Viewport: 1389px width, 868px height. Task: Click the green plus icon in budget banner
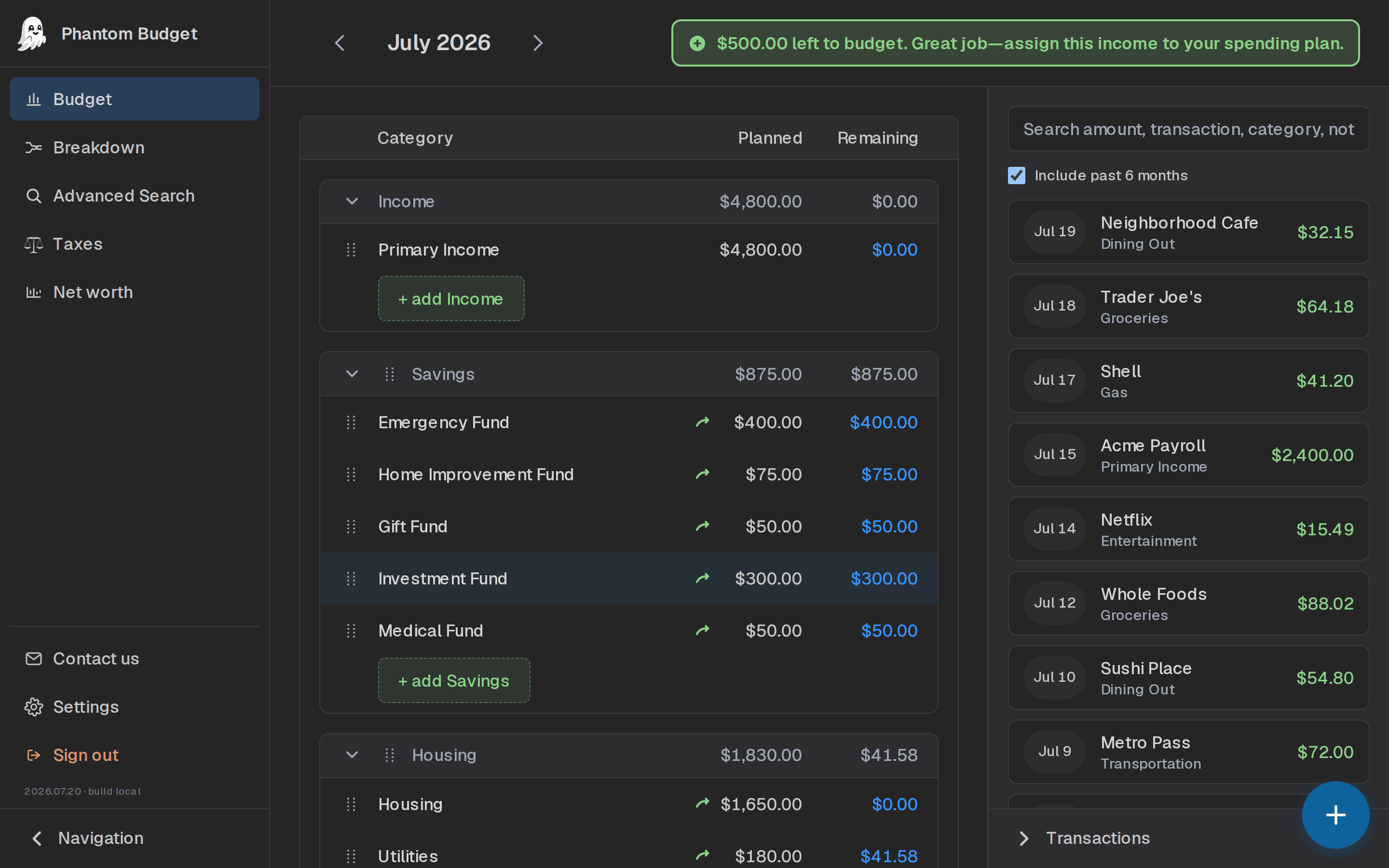[697, 43]
